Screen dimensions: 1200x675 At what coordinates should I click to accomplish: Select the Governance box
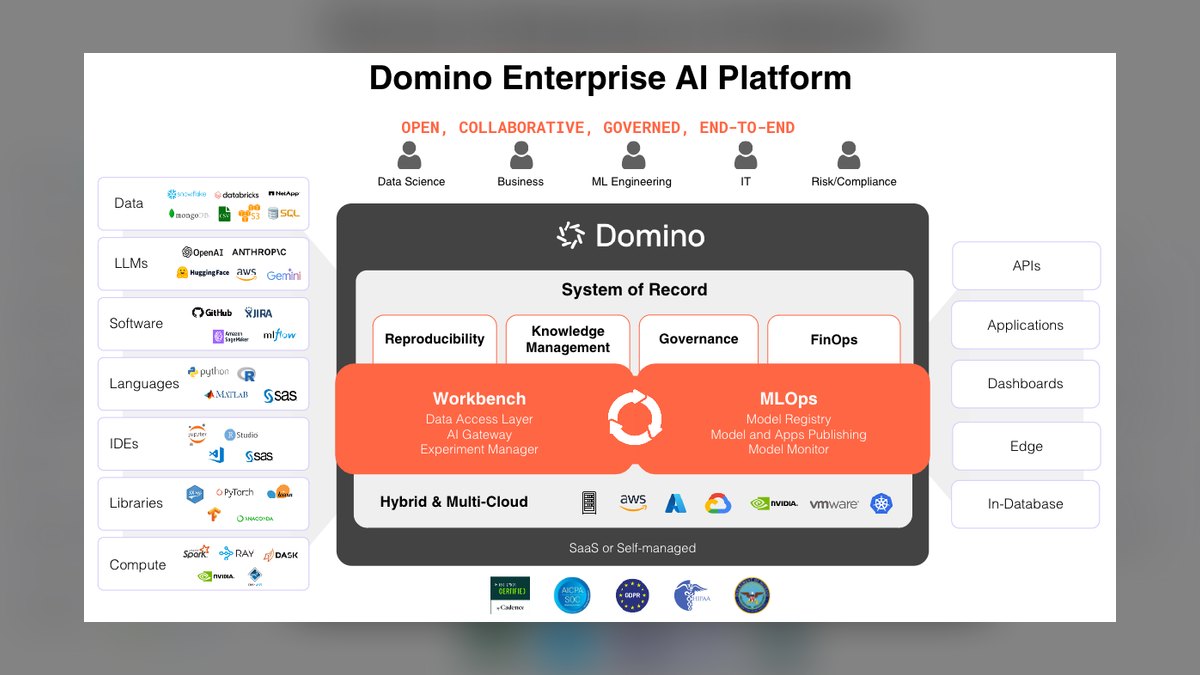click(x=699, y=340)
